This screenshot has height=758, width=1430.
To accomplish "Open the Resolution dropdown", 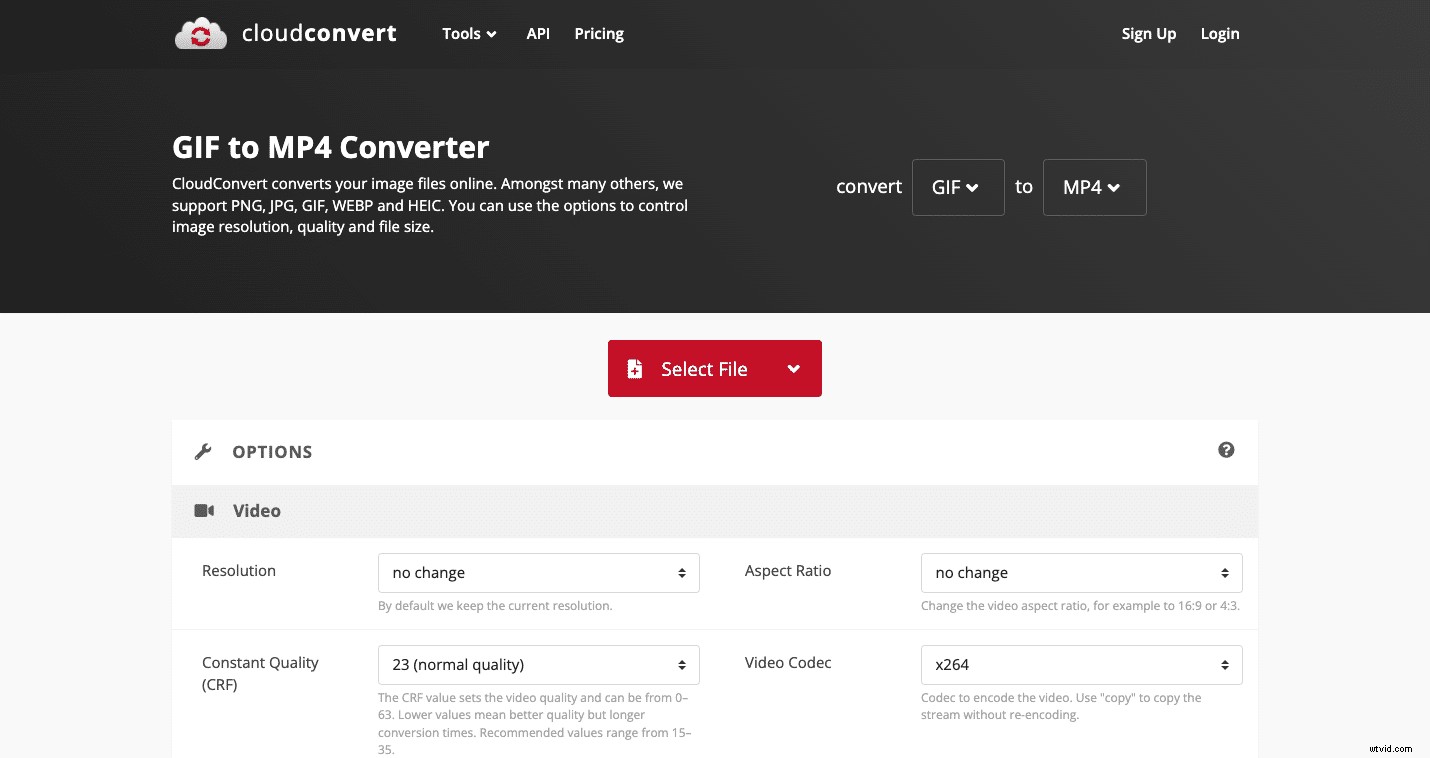I will [538, 572].
